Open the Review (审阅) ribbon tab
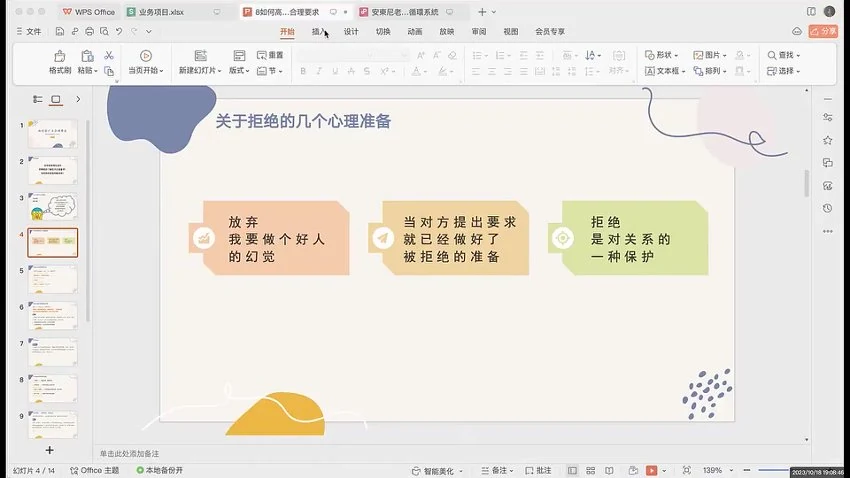 (479, 31)
